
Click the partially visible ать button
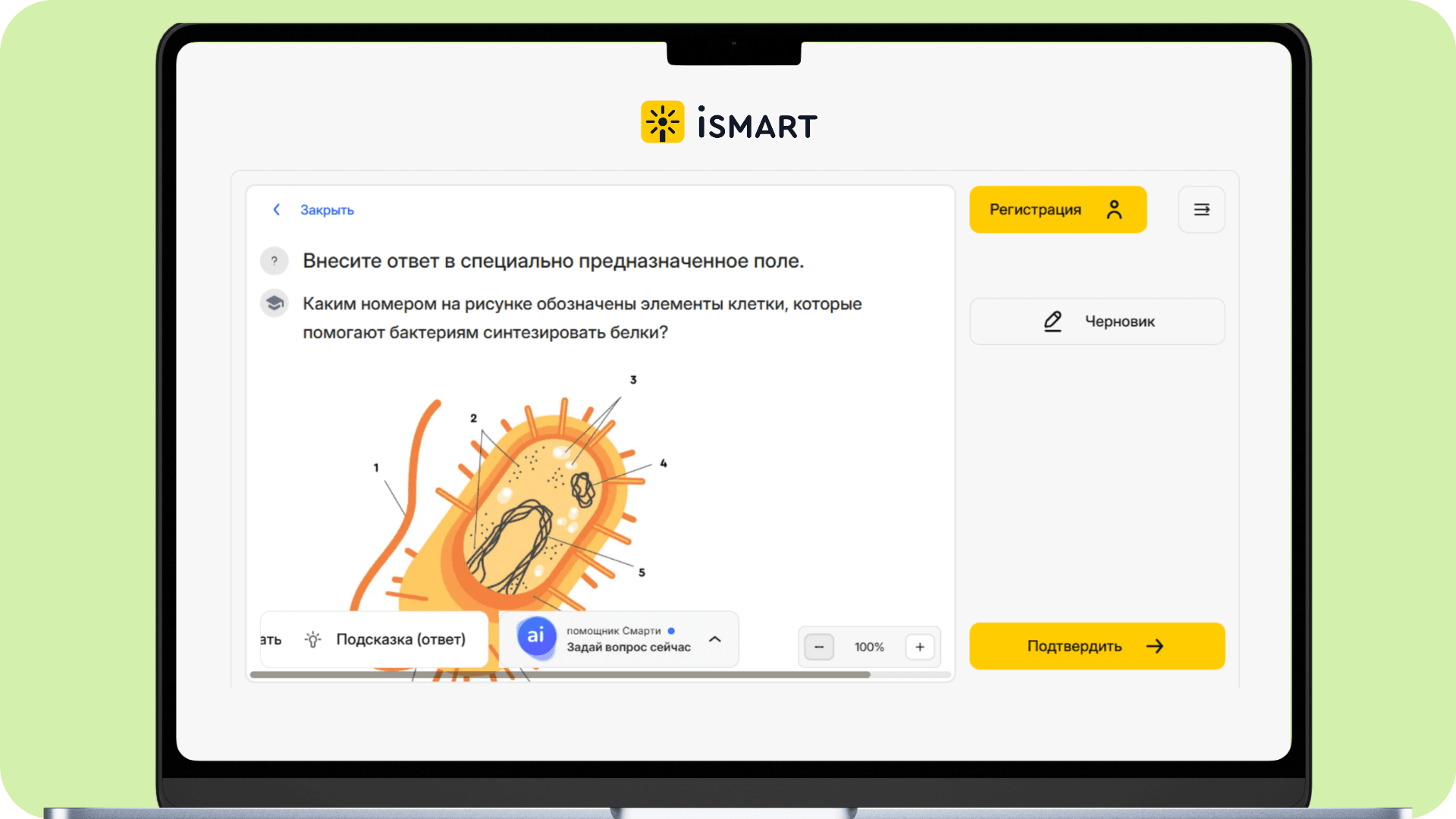(271, 639)
